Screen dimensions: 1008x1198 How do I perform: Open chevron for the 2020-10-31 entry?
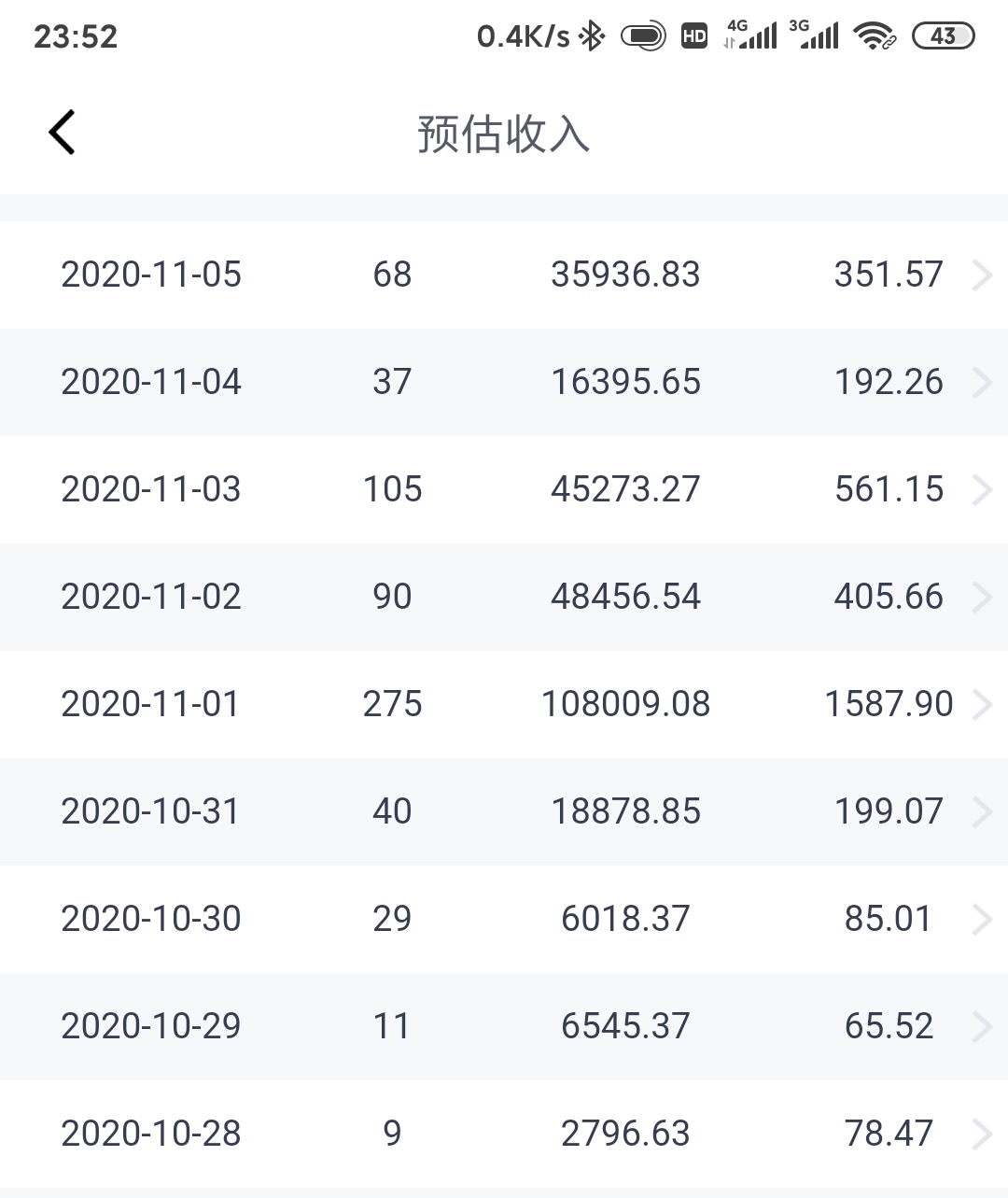pyautogui.click(x=981, y=812)
